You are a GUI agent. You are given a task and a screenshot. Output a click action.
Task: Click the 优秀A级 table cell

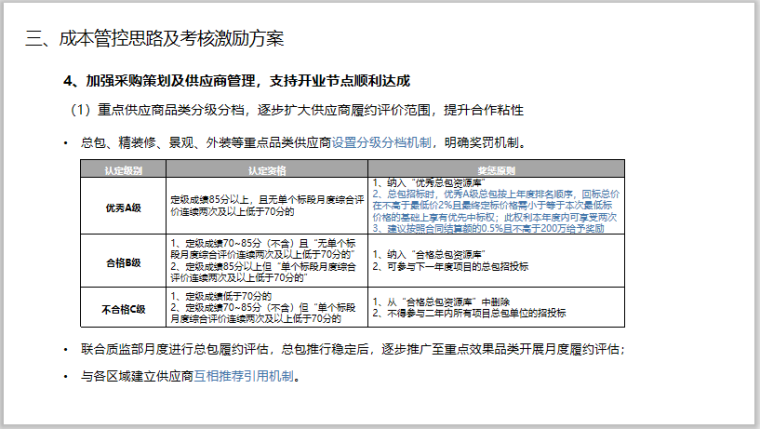[124, 208]
